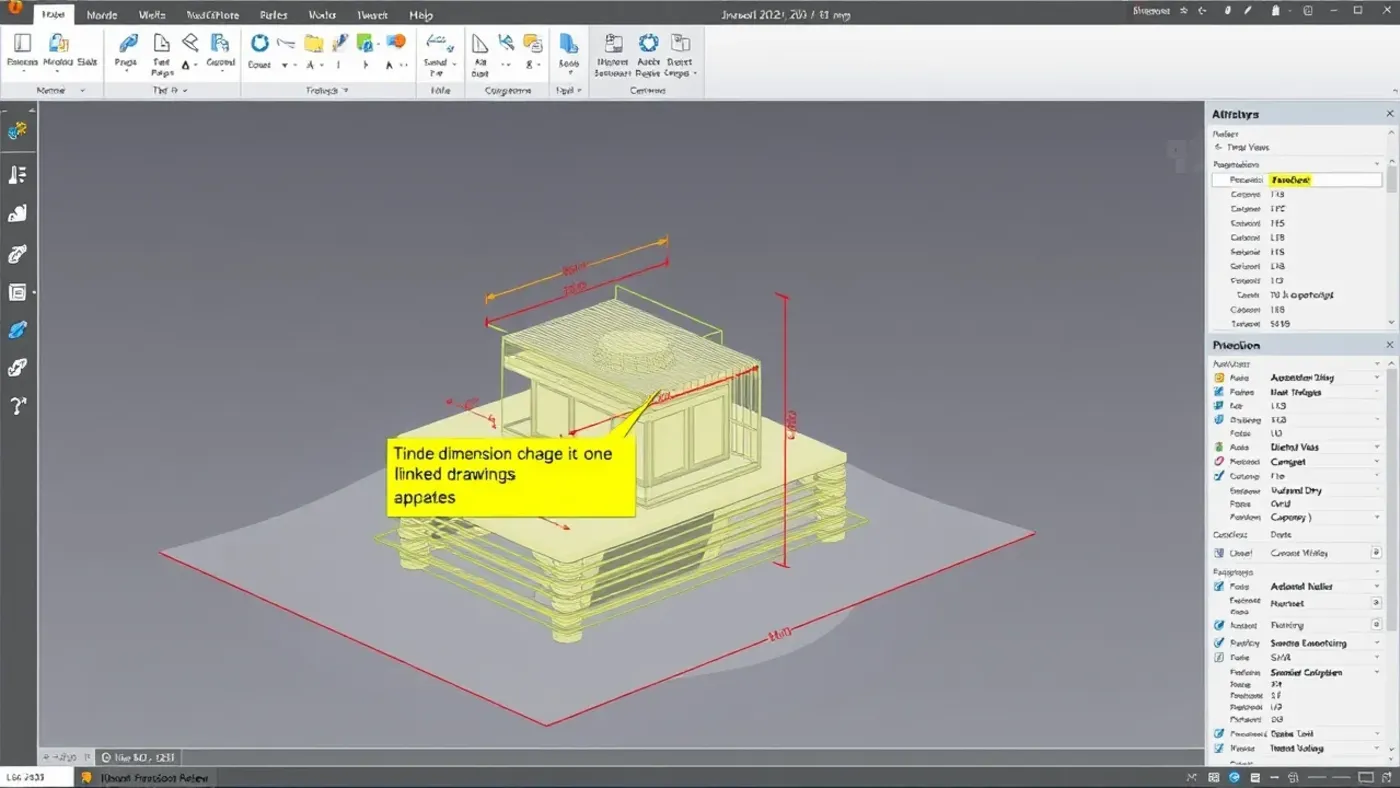Open the second ribbon tab 'Morde'
This screenshot has width=1400, height=788.
coord(102,15)
